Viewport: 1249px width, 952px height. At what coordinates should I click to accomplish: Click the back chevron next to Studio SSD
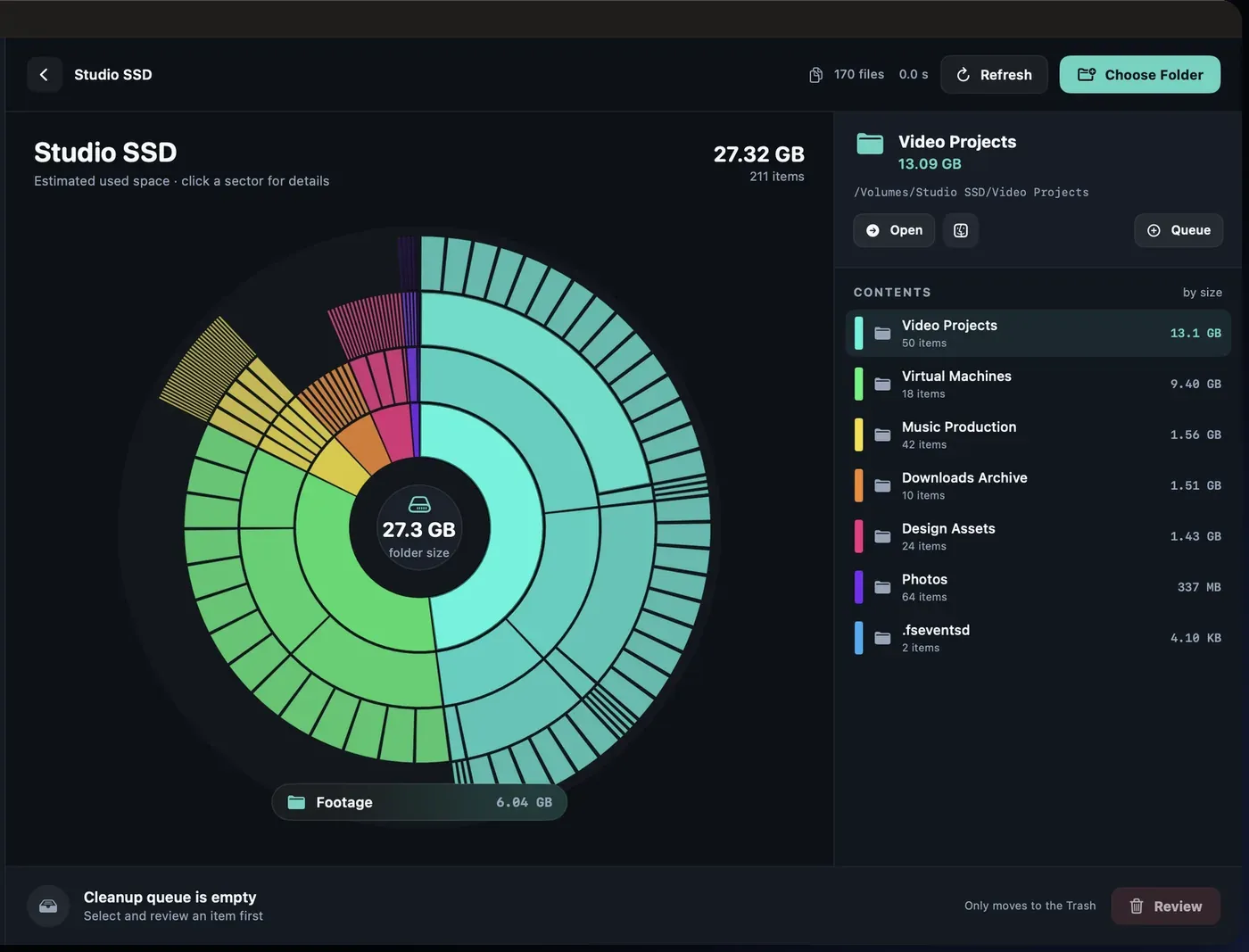[44, 75]
